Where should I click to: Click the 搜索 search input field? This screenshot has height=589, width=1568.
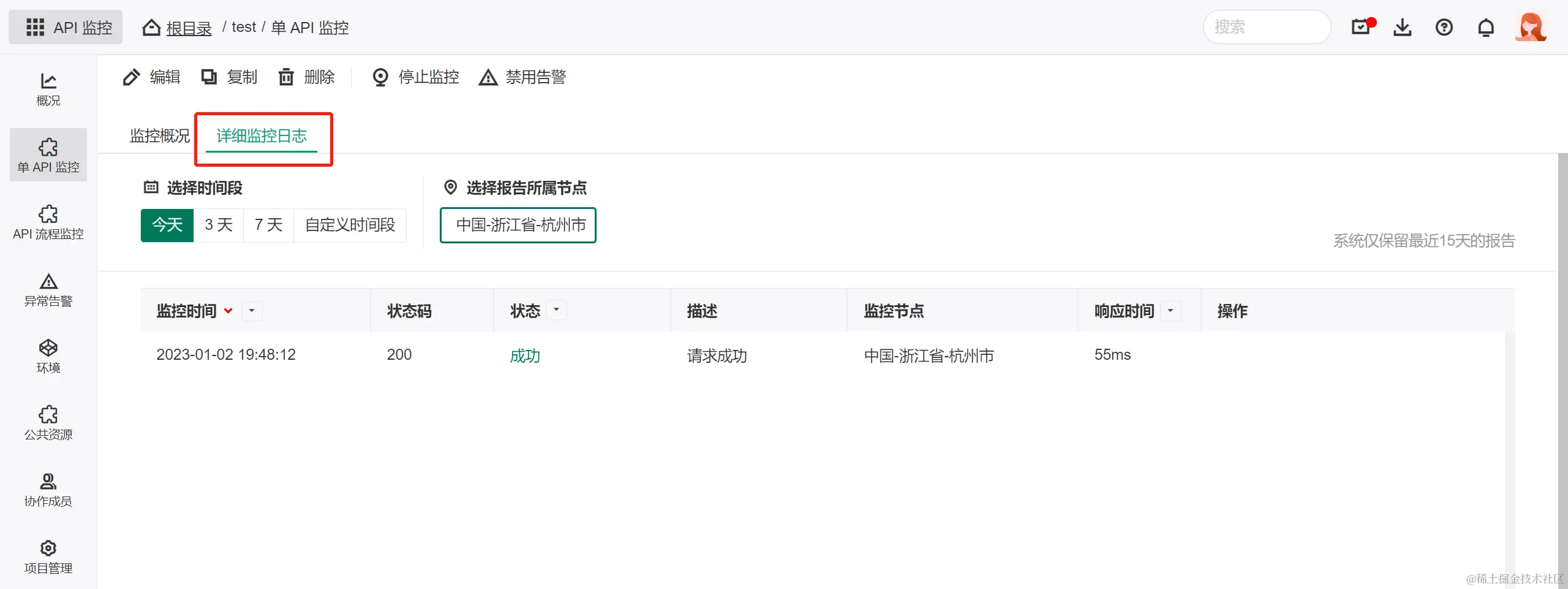click(1267, 28)
